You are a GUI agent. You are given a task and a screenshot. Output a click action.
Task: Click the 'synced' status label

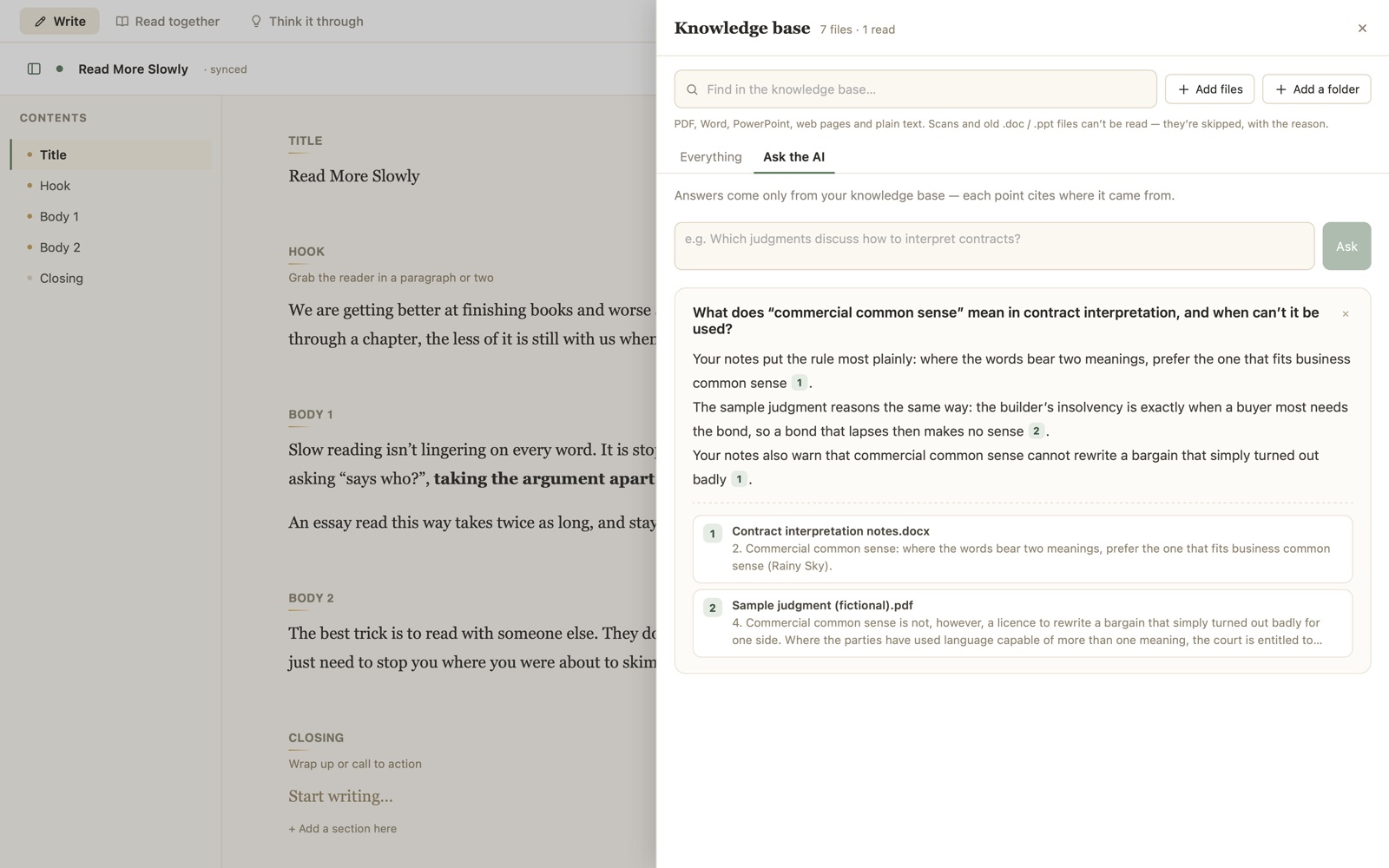226,69
